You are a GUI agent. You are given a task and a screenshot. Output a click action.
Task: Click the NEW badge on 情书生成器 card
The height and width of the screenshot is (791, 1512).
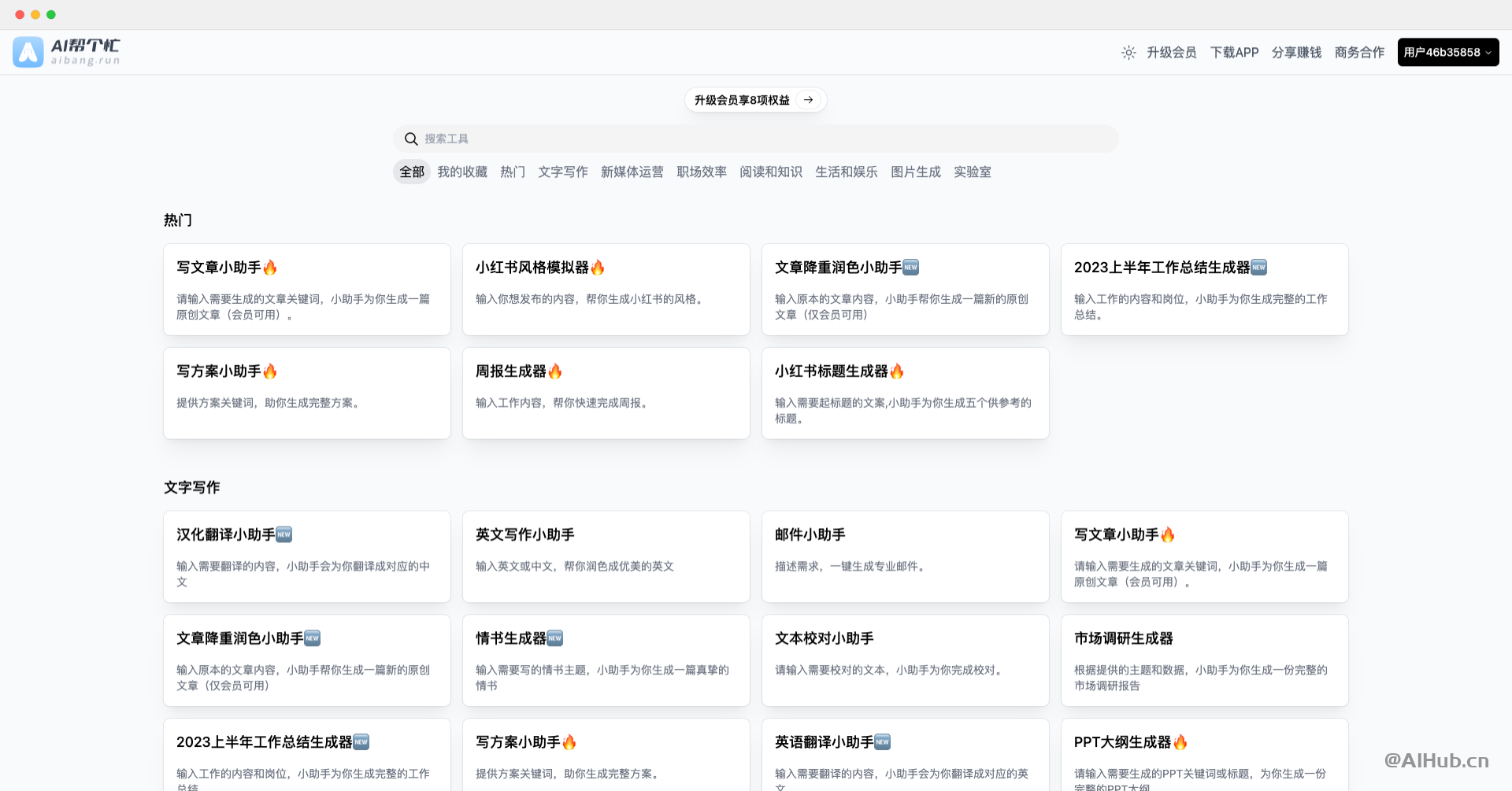click(554, 638)
